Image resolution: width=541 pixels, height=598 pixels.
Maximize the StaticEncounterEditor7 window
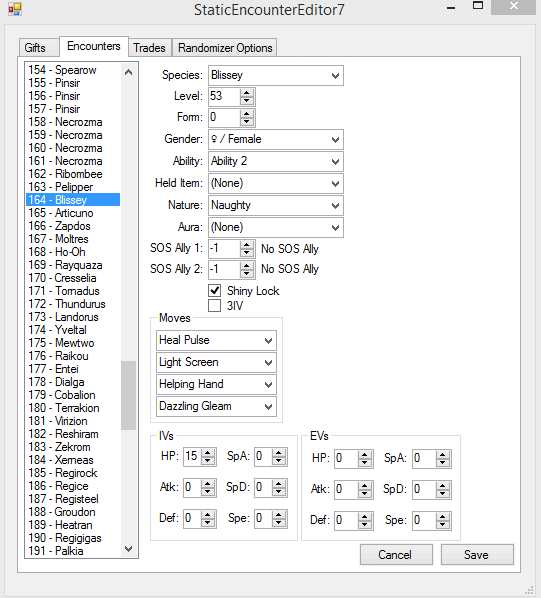[478, 6]
